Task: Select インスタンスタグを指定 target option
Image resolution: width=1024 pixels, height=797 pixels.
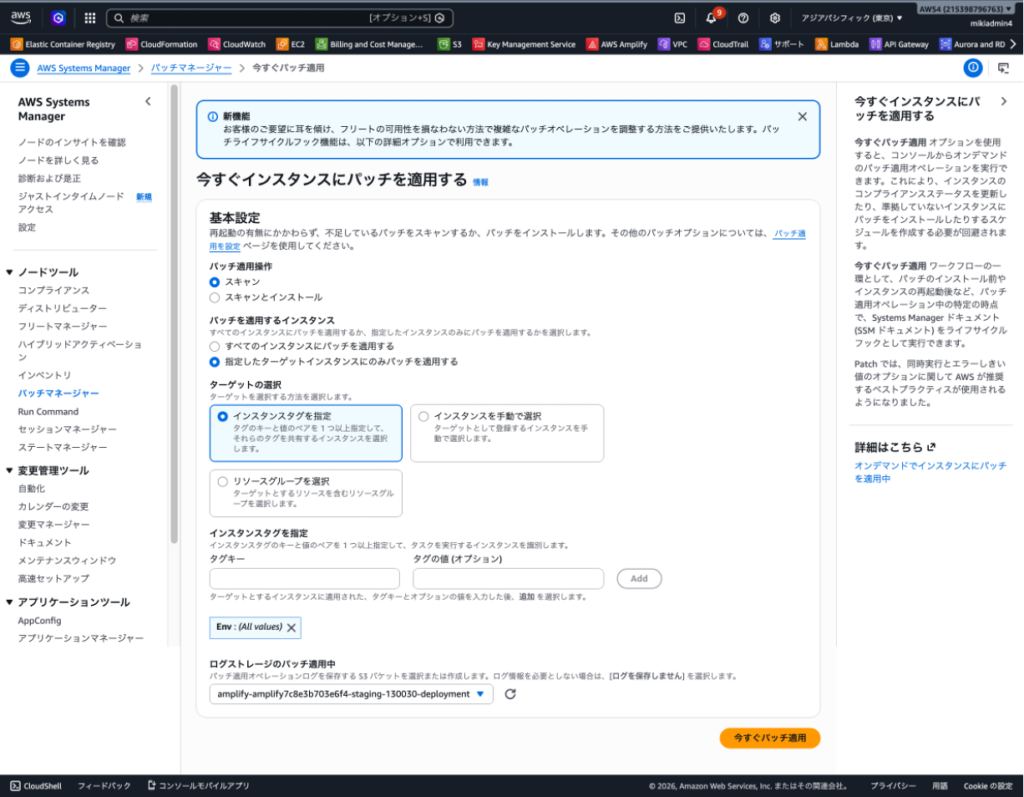Action: click(x=306, y=433)
